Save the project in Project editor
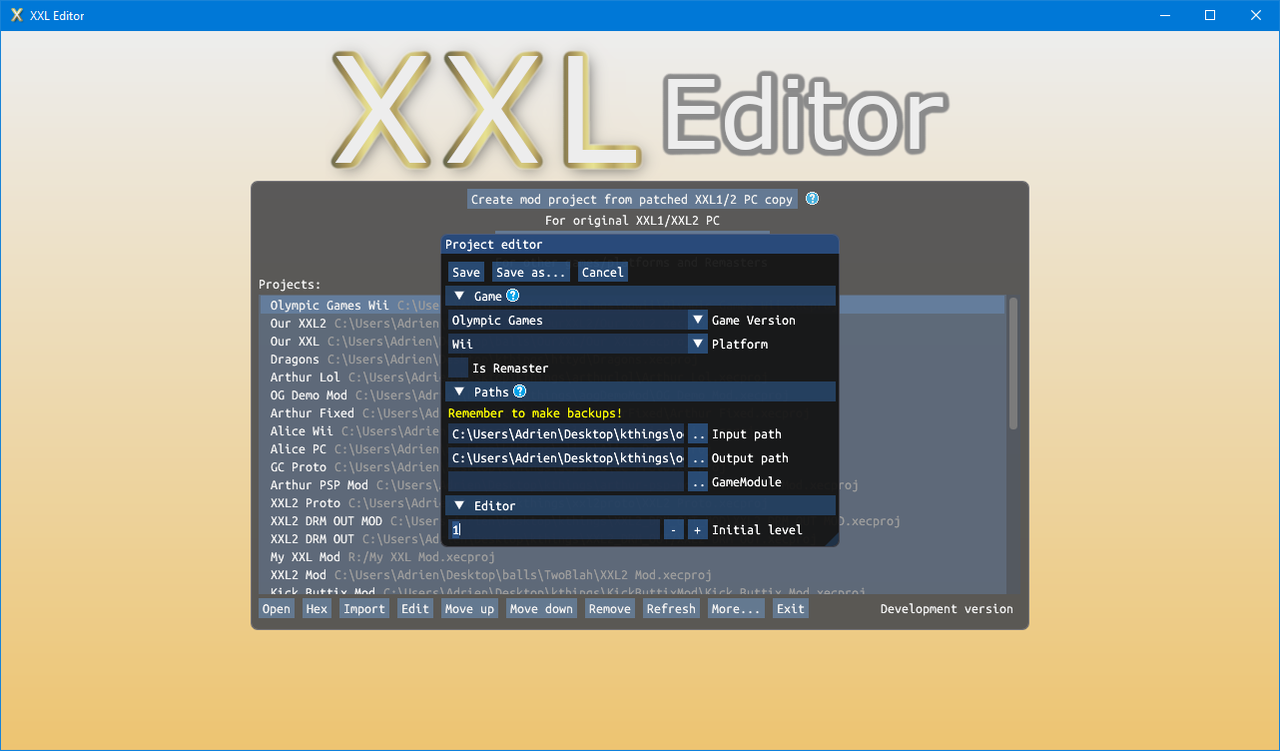 [x=466, y=272]
